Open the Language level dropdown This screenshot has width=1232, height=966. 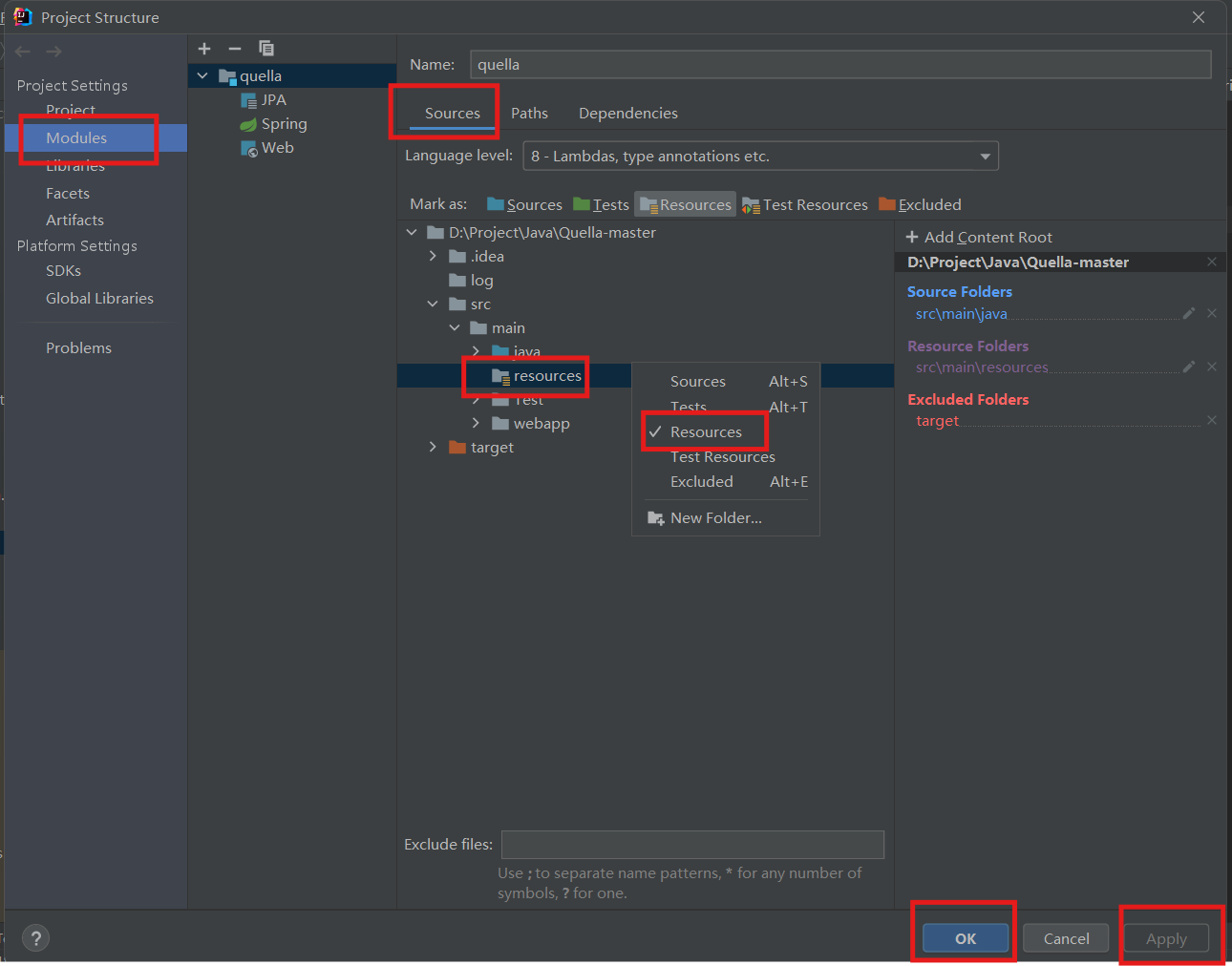(984, 156)
